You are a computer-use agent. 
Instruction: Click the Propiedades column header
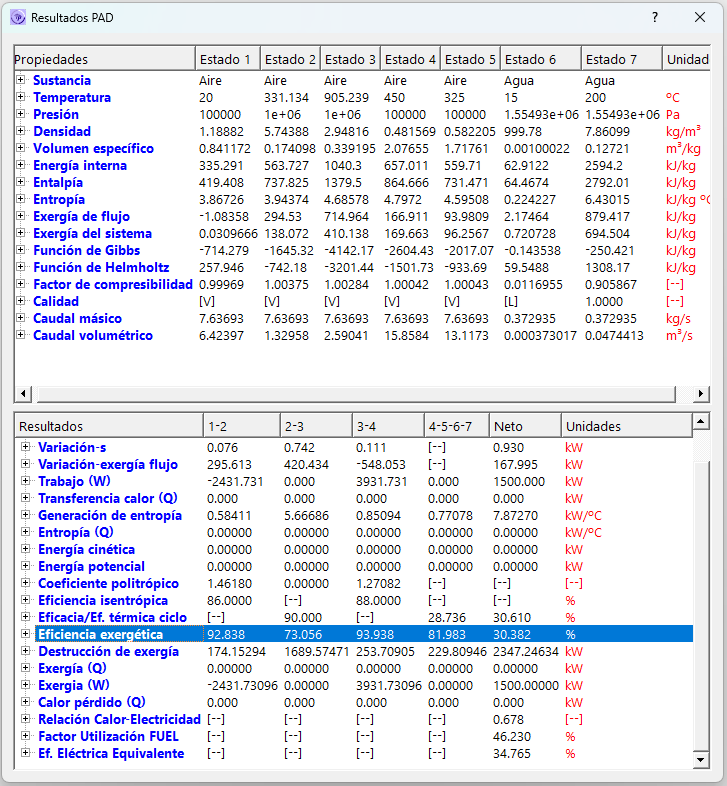[x=104, y=59]
